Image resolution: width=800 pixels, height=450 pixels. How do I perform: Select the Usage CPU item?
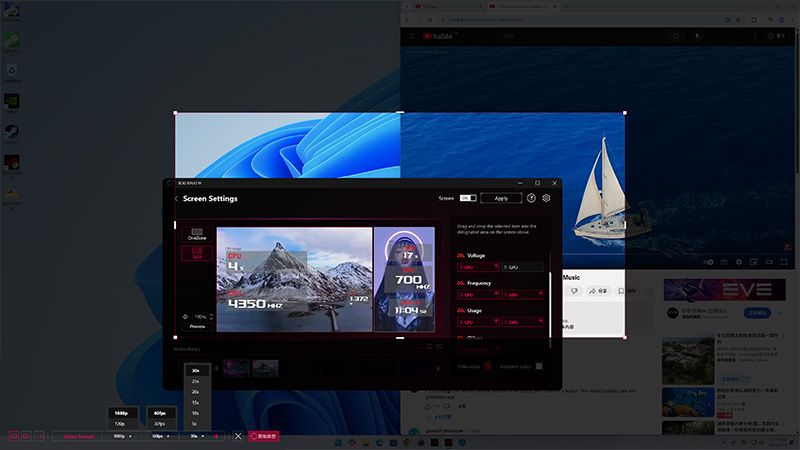[478, 322]
